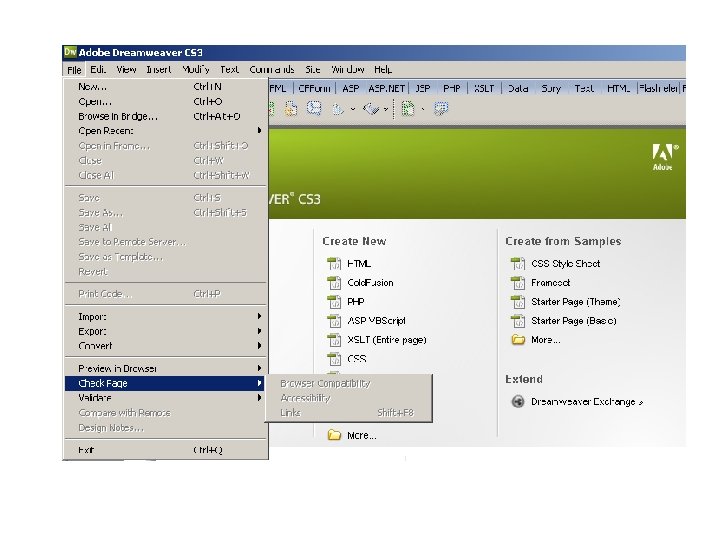Switch to the Data insert tab

click(518, 88)
